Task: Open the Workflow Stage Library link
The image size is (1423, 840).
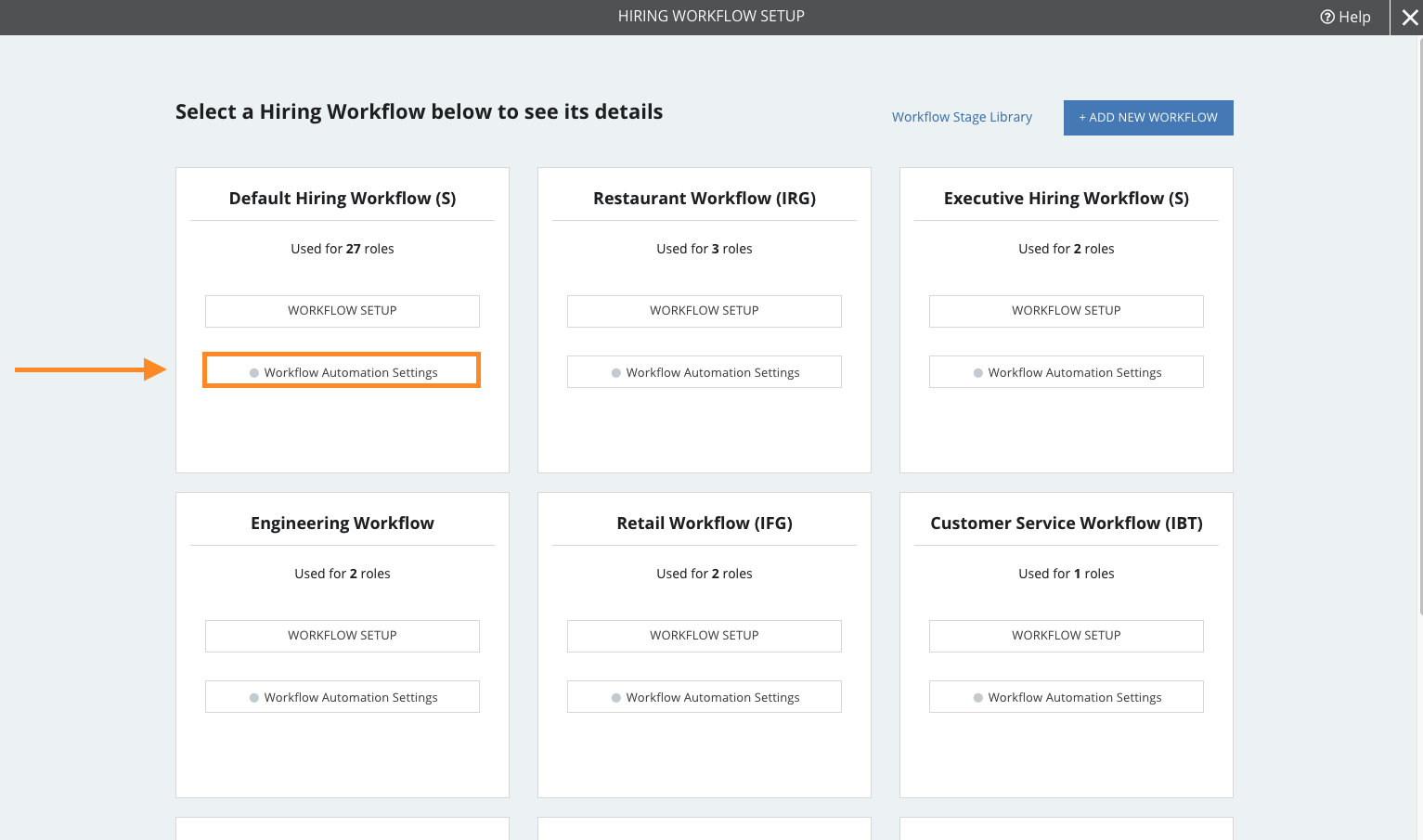Action: point(962,117)
